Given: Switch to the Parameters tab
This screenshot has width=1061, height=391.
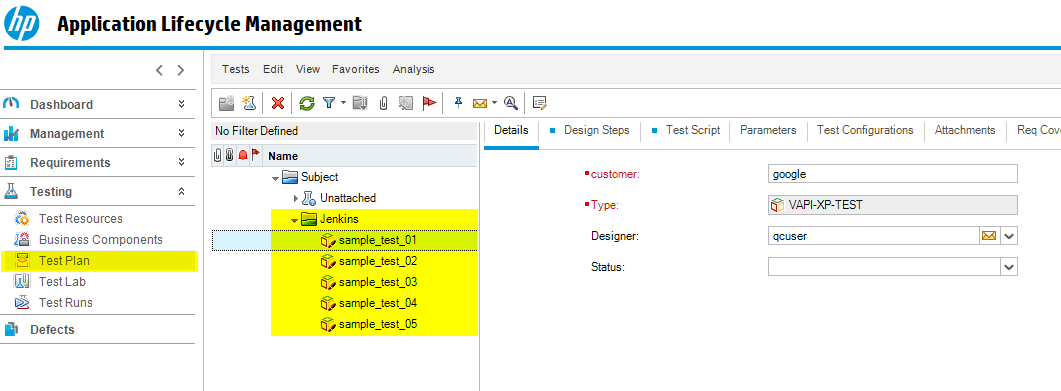Looking at the screenshot, I should click(x=768, y=130).
